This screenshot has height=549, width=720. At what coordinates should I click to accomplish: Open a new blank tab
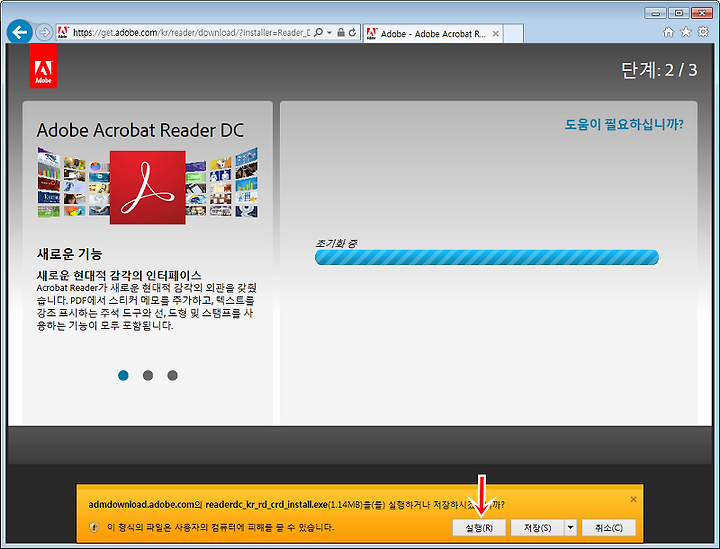coord(513,34)
